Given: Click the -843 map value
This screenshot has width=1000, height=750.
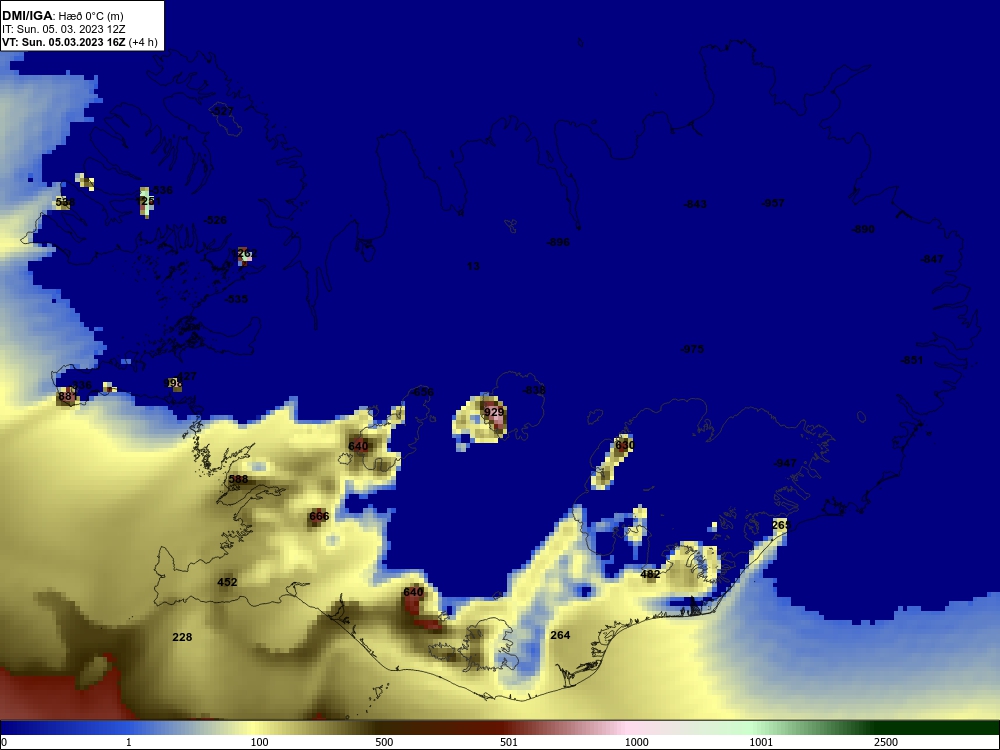Looking at the screenshot, I should 695,204.
